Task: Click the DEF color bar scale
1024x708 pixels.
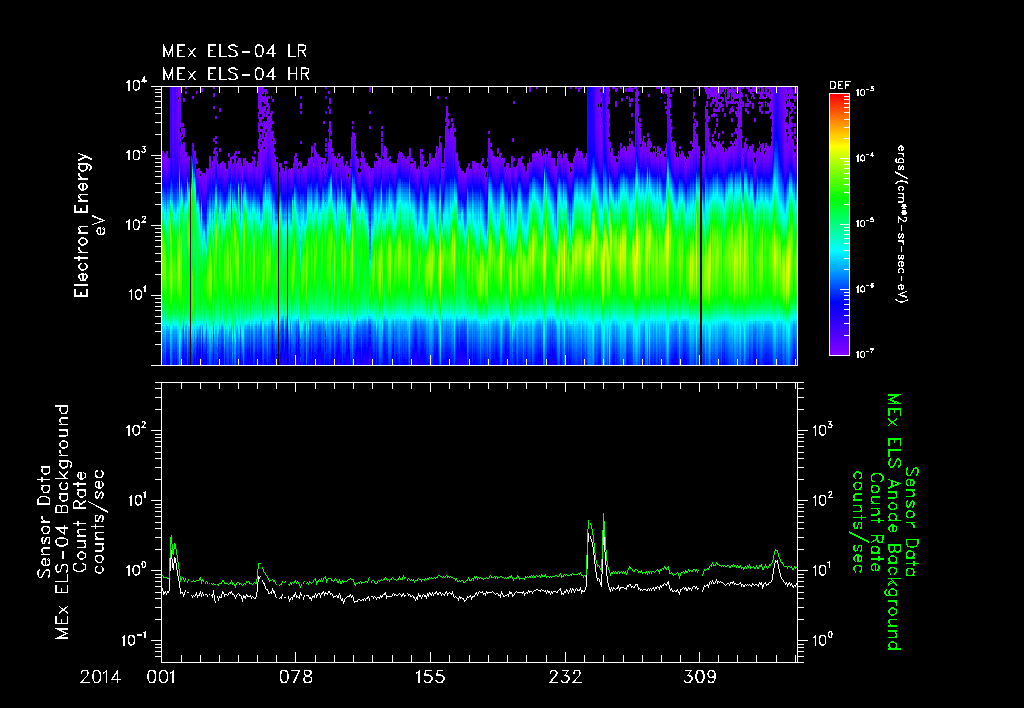Action: pos(839,224)
